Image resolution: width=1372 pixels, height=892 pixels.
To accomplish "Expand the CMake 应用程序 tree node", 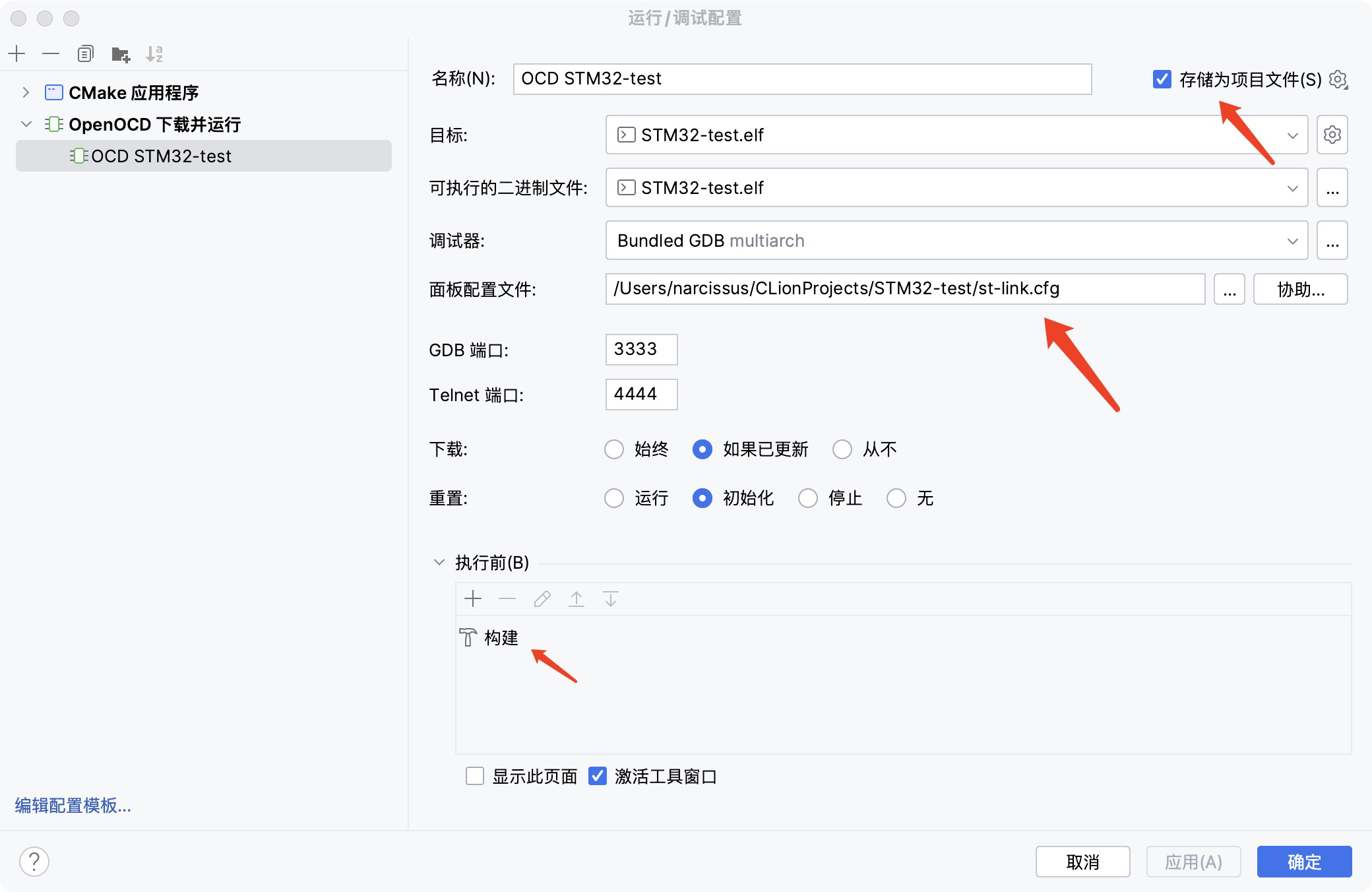I will click(26, 92).
